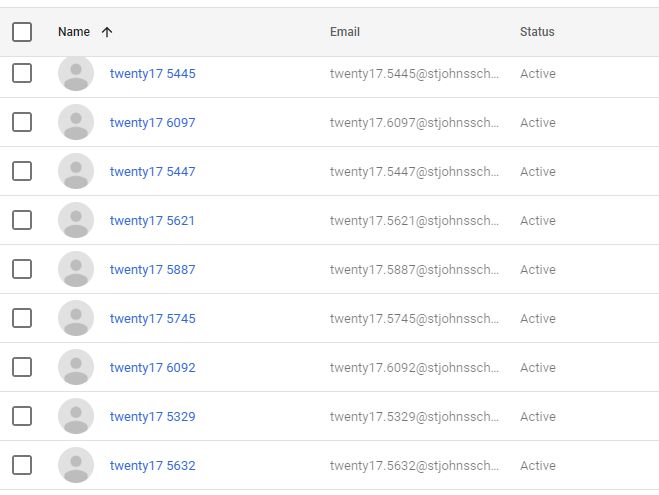Select the email twenty17.5887@stjohnssch...
The width and height of the screenshot is (659, 495).
pos(414,270)
